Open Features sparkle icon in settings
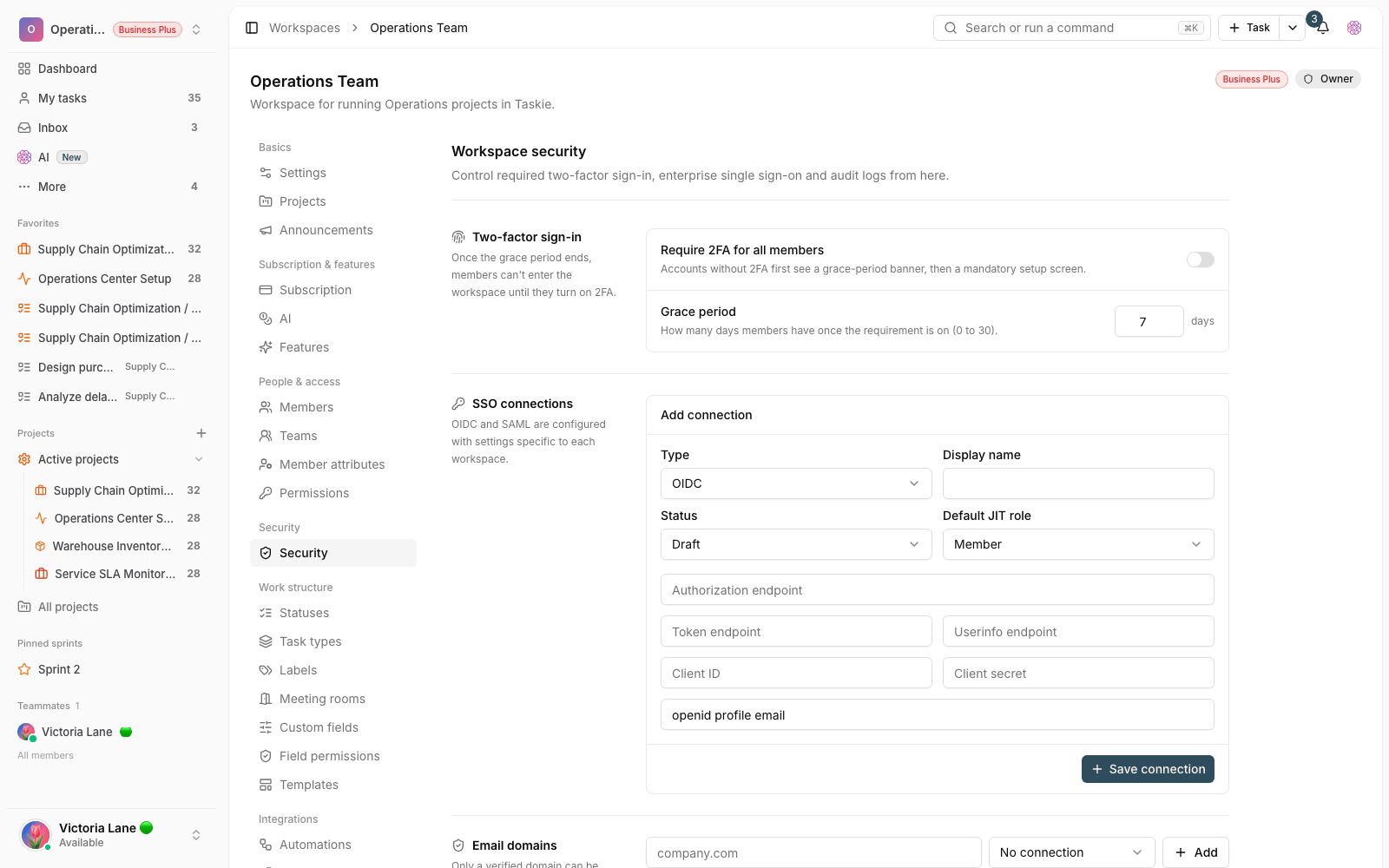This screenshot has height=868, width=1389. click(266, 347)
